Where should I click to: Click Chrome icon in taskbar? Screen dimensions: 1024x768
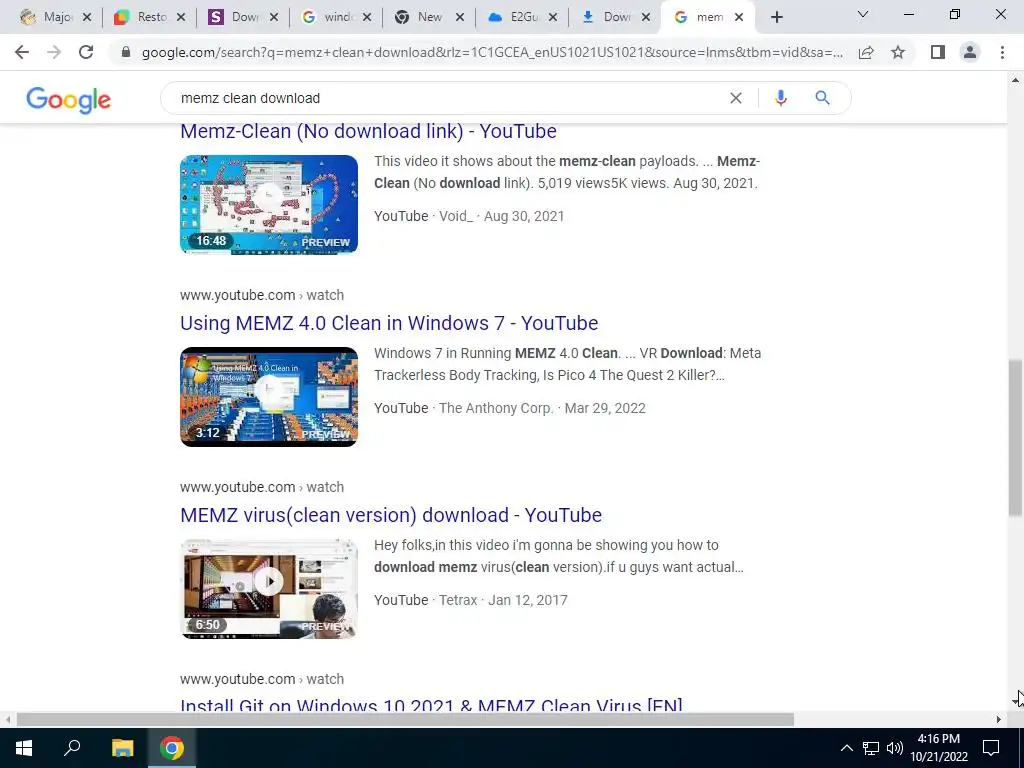[x=172, y=748]
